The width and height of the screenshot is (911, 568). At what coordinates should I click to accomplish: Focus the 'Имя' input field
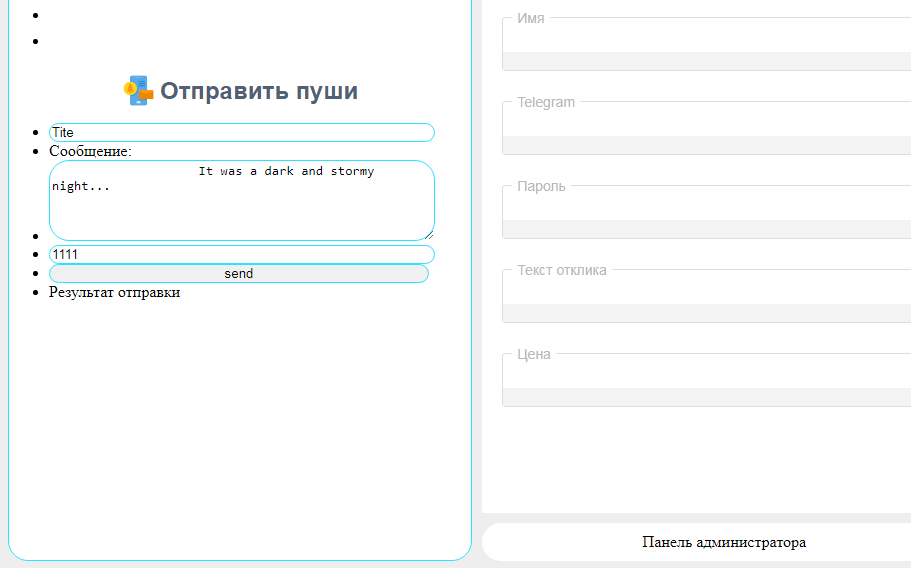pyautogui.click(x=706, y=37)
